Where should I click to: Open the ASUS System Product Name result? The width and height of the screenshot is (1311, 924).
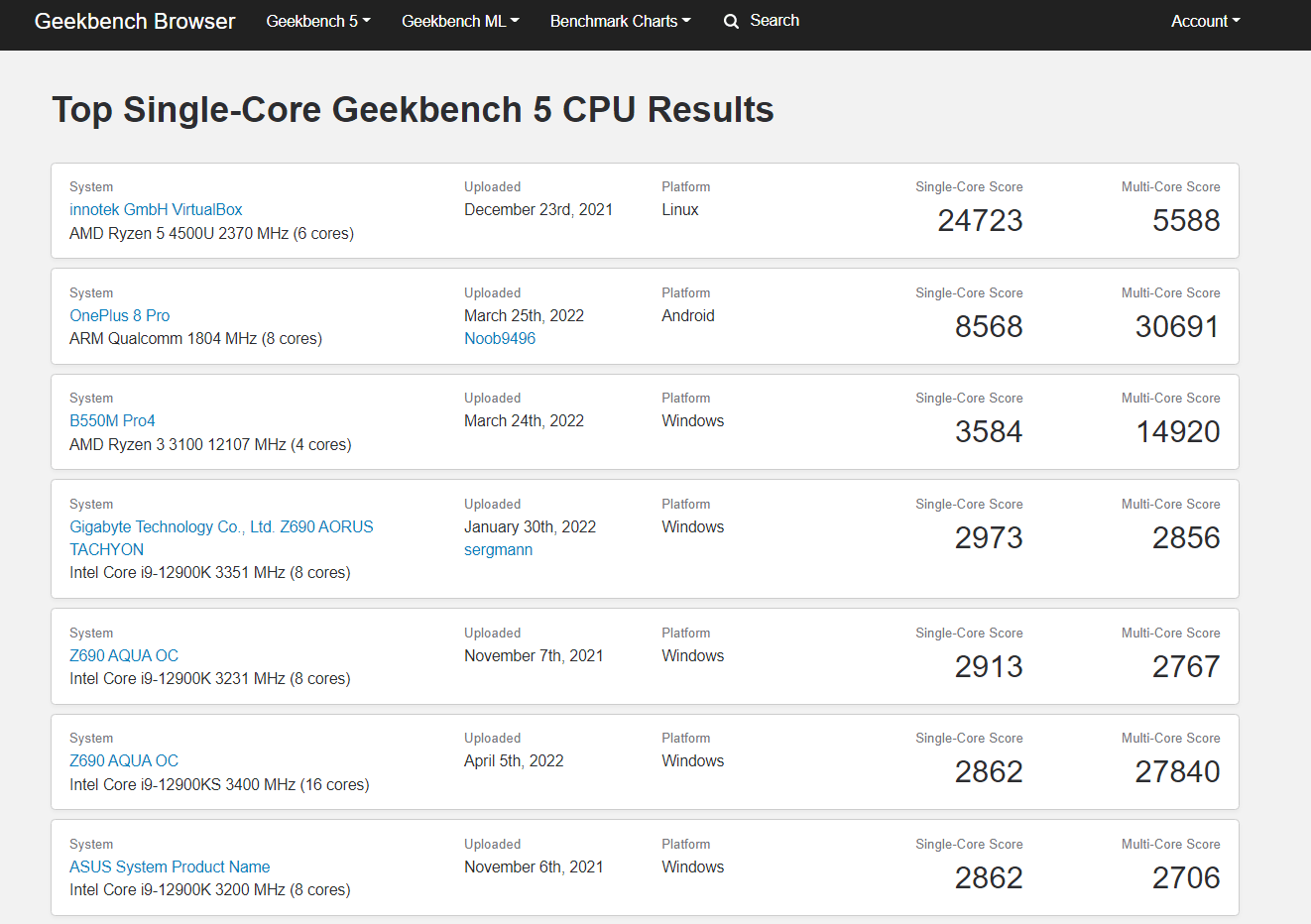pyautogui.click(x=169, y=866)
